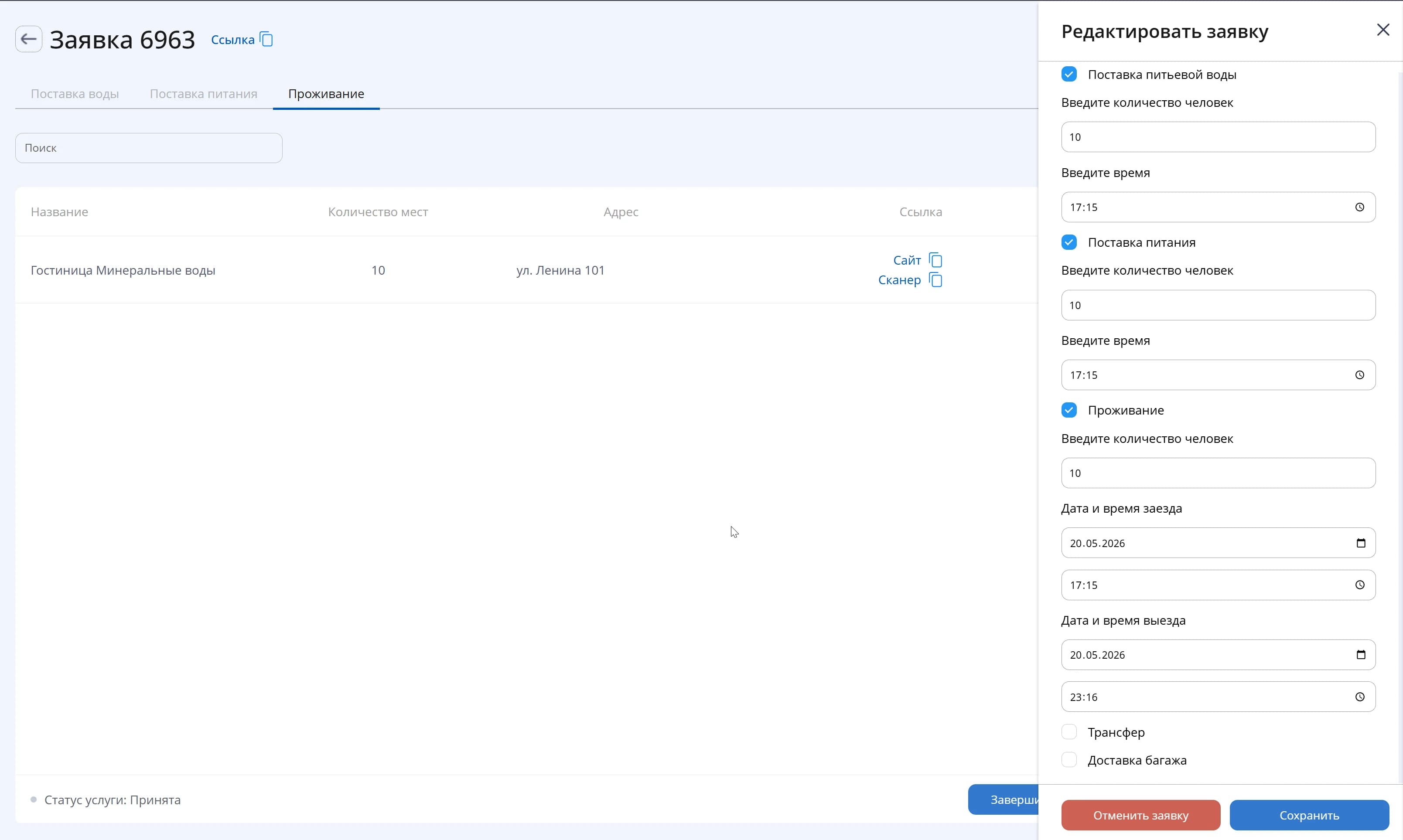
Task: Close the Редактировать заявку panel
Action: pos(1383,30)
